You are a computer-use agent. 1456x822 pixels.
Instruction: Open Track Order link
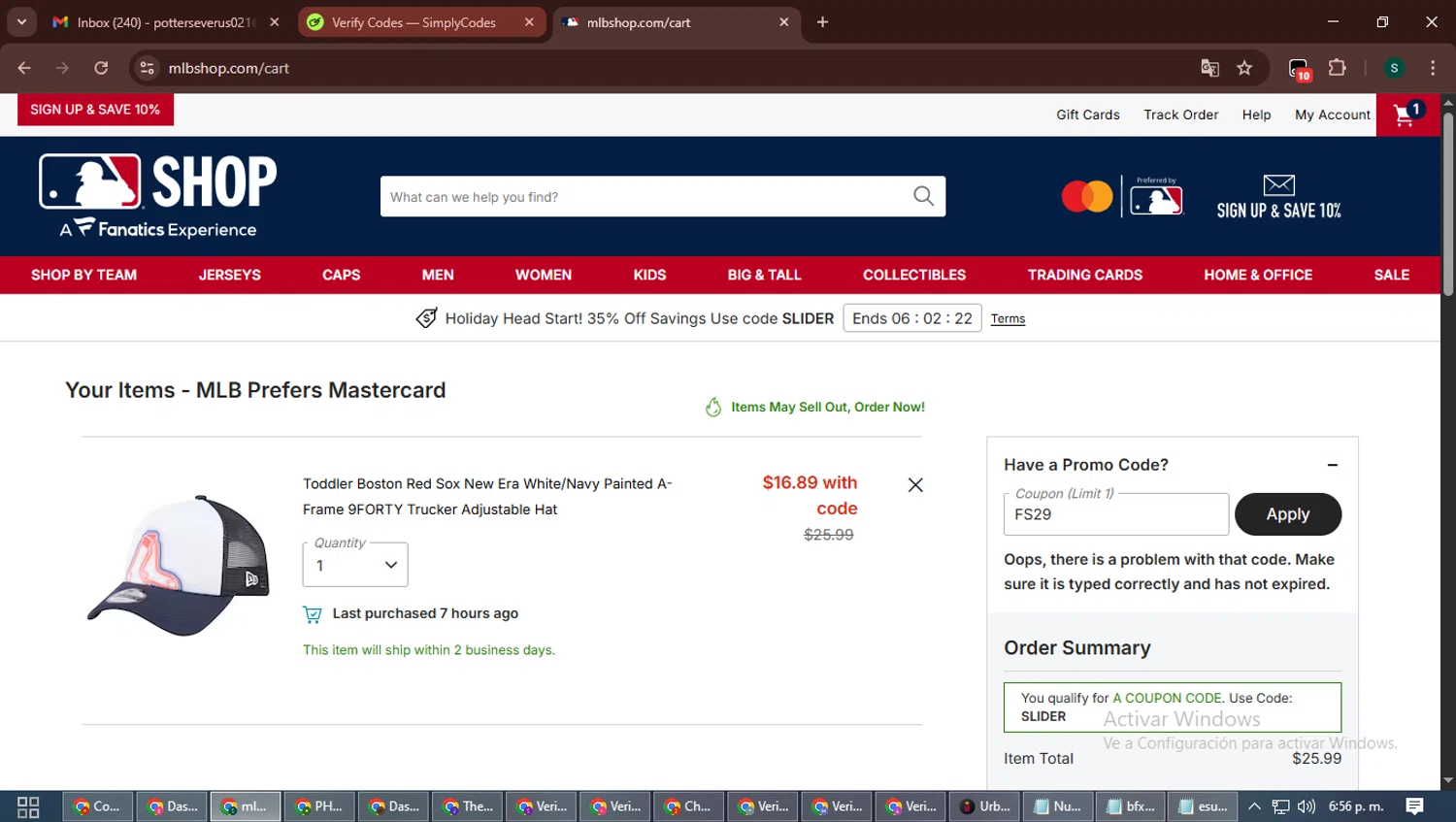point(1180,115)
